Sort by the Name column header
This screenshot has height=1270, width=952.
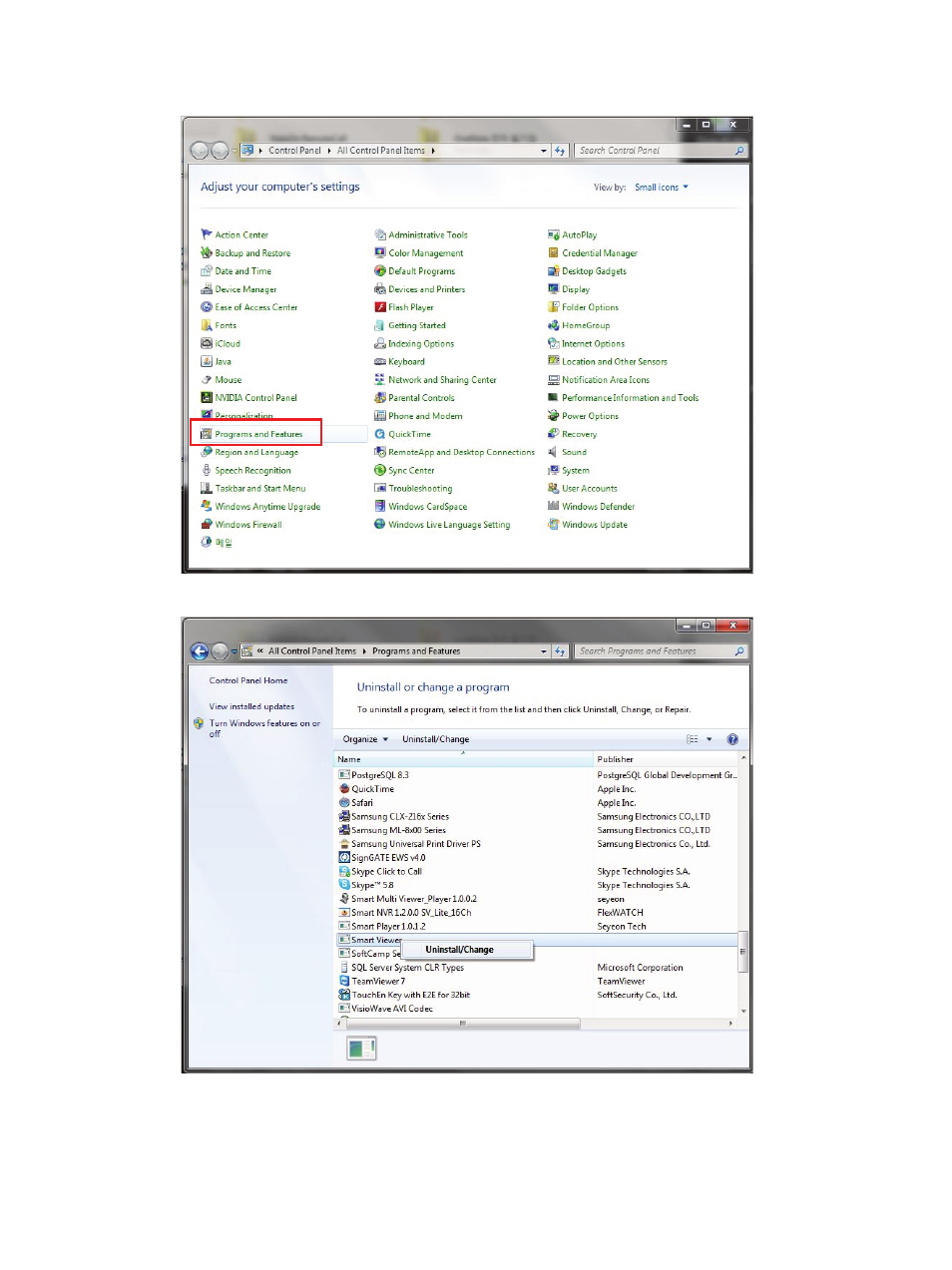(x=463, y=759)
